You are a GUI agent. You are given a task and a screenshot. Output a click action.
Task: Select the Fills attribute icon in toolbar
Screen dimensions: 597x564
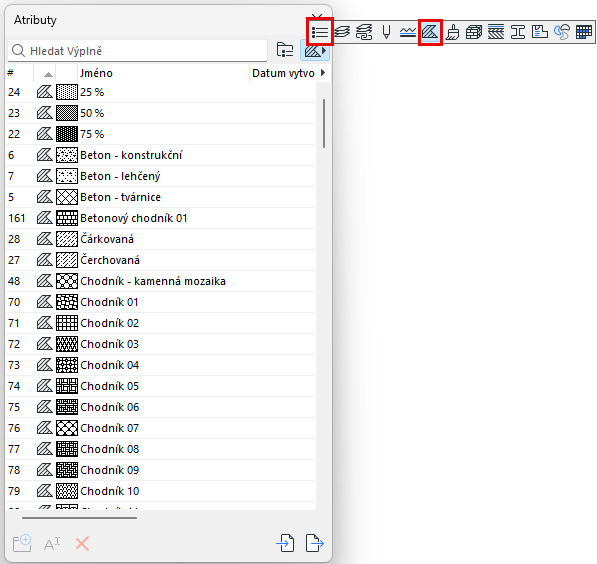[430, 32]
